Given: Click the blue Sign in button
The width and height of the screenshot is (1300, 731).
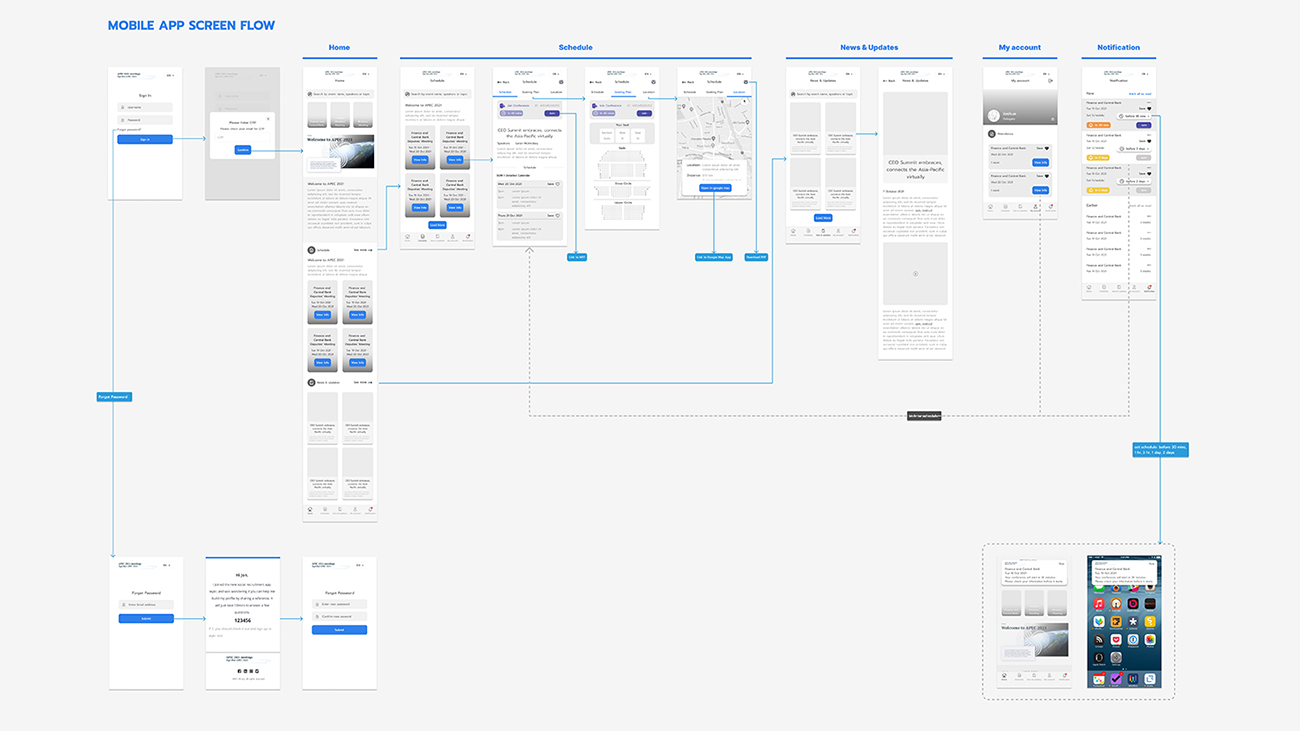Looking at the screenshot, I should tap(145, 140).
